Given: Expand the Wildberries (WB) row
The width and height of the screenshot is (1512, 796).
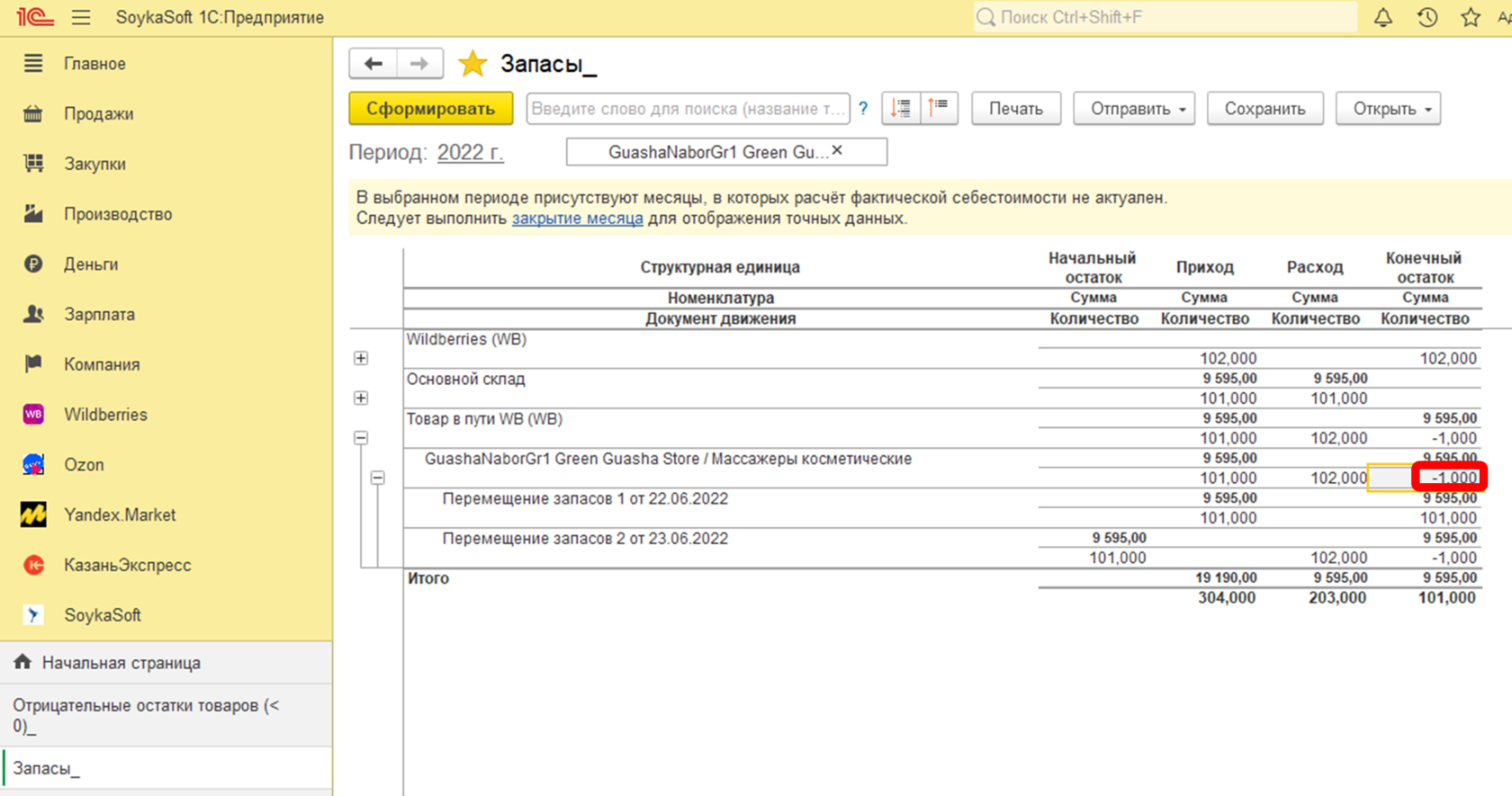Looking at the screenshot, I should point(361,358).
